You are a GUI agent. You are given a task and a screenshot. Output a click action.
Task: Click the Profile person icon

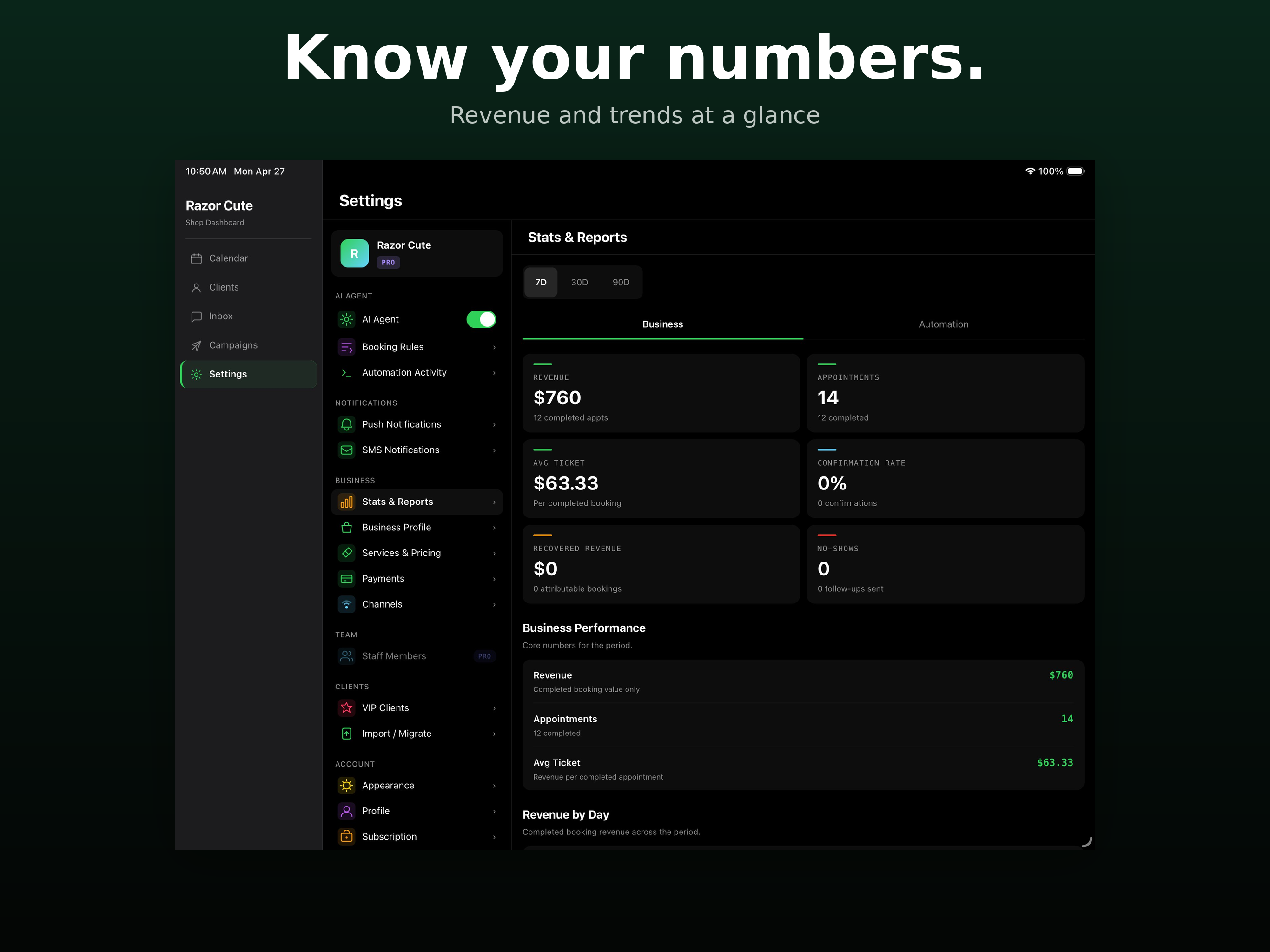(347, 811)
